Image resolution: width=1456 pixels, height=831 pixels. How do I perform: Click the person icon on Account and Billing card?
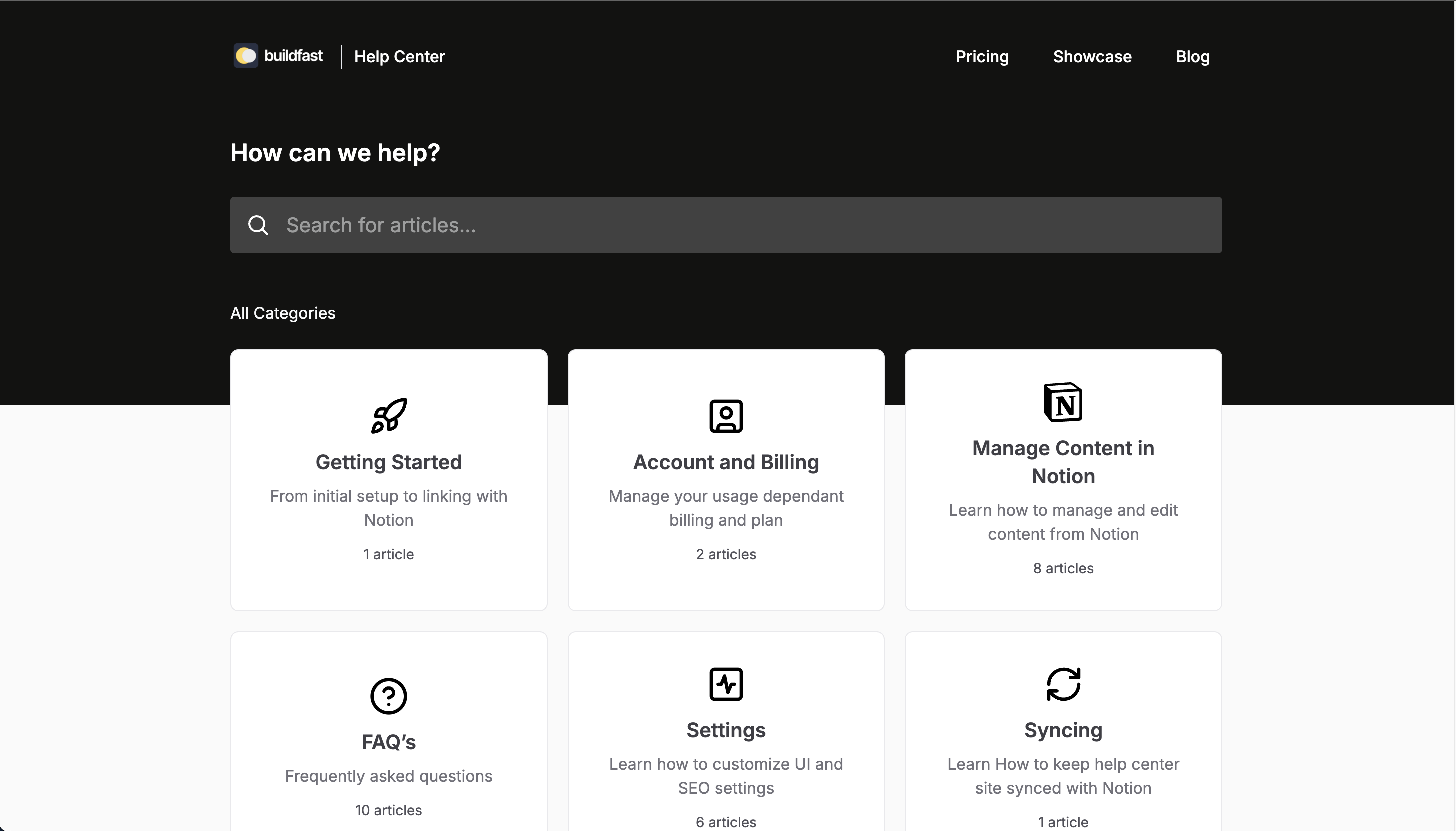725,416
